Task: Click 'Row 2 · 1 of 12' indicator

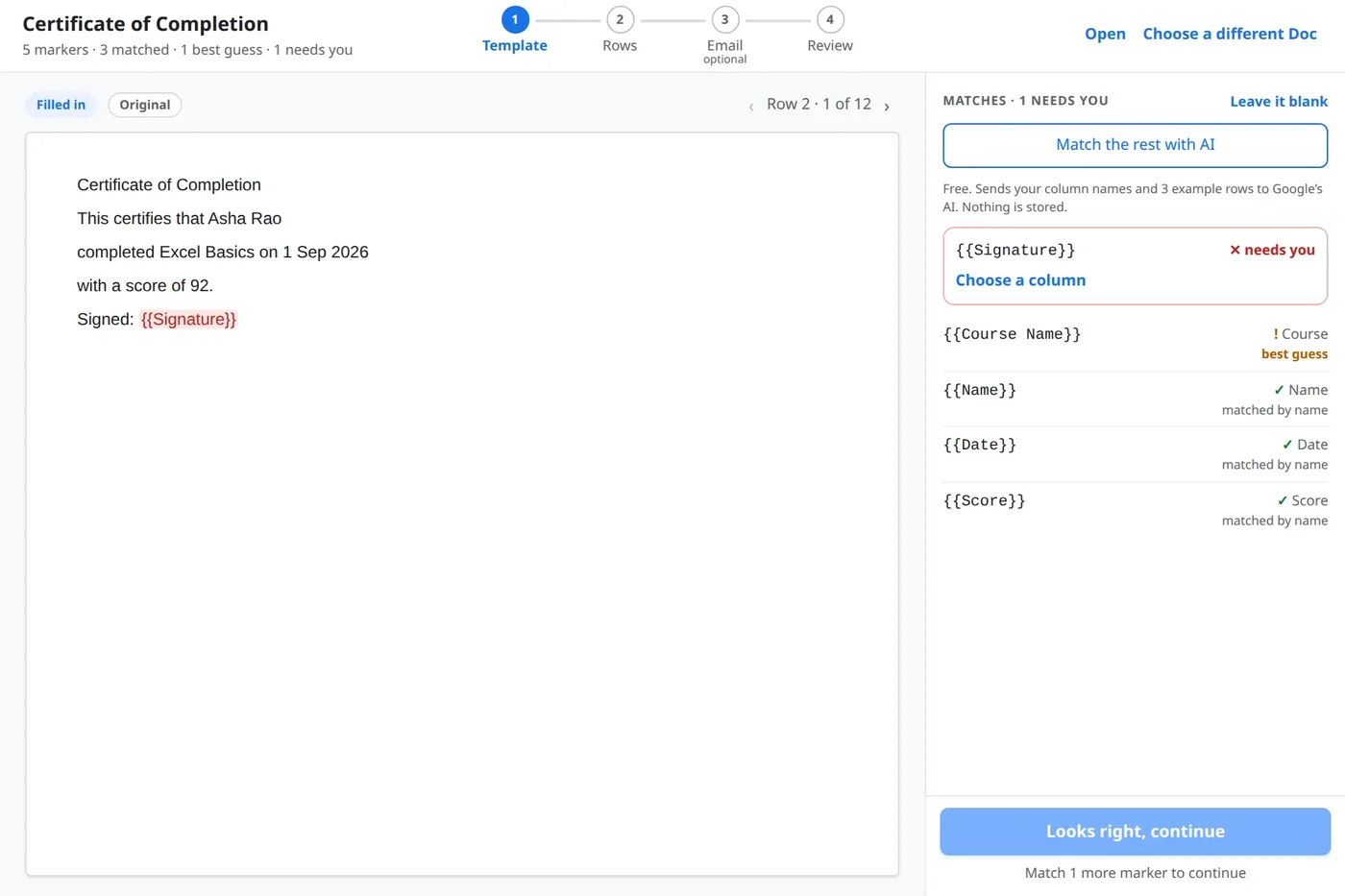Action: tap(819, 104)
